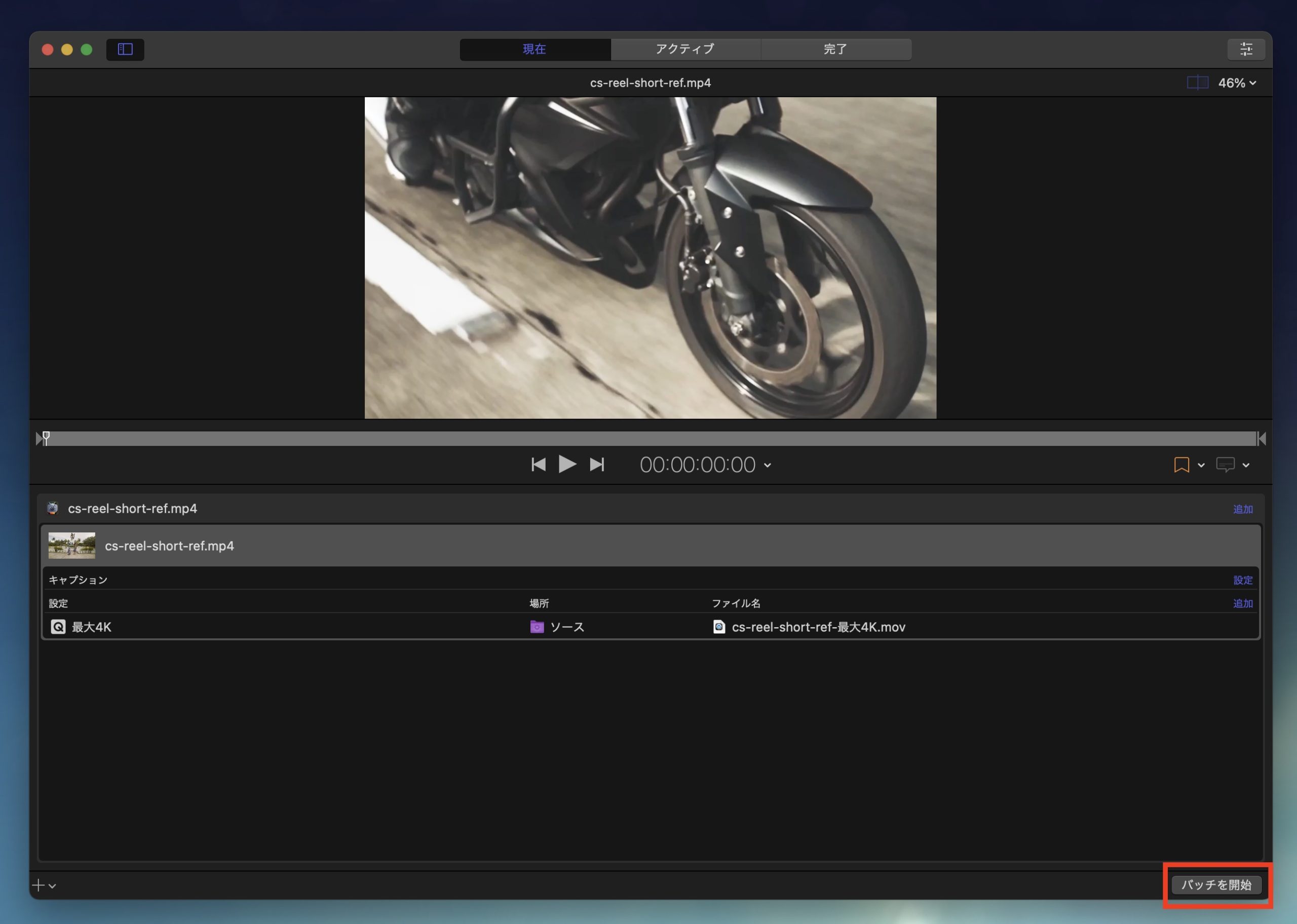The image size is (1297, 924).
Task: Expand the marker options chevron
Action: coord(1201,466)
